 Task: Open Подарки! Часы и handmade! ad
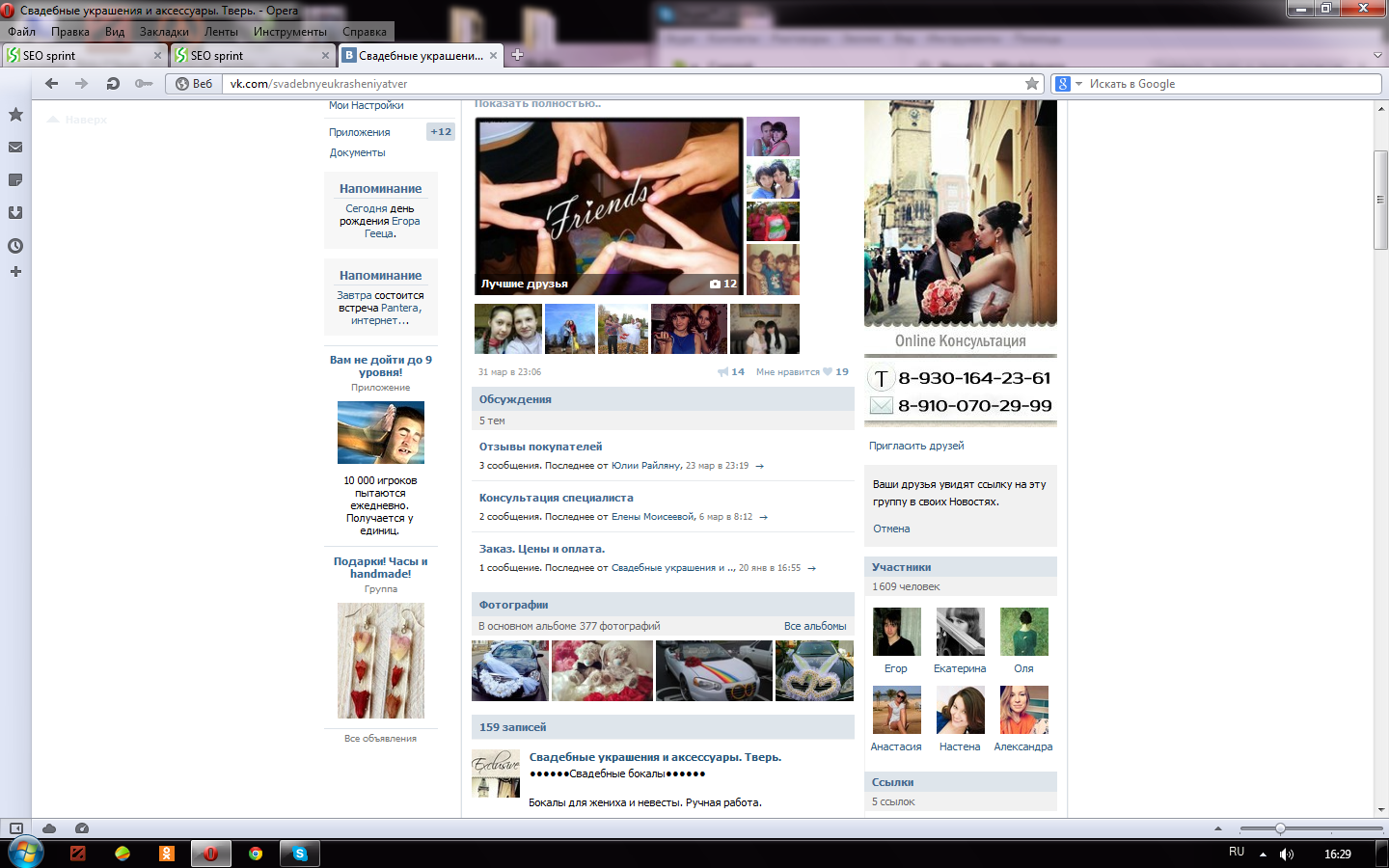380,567
